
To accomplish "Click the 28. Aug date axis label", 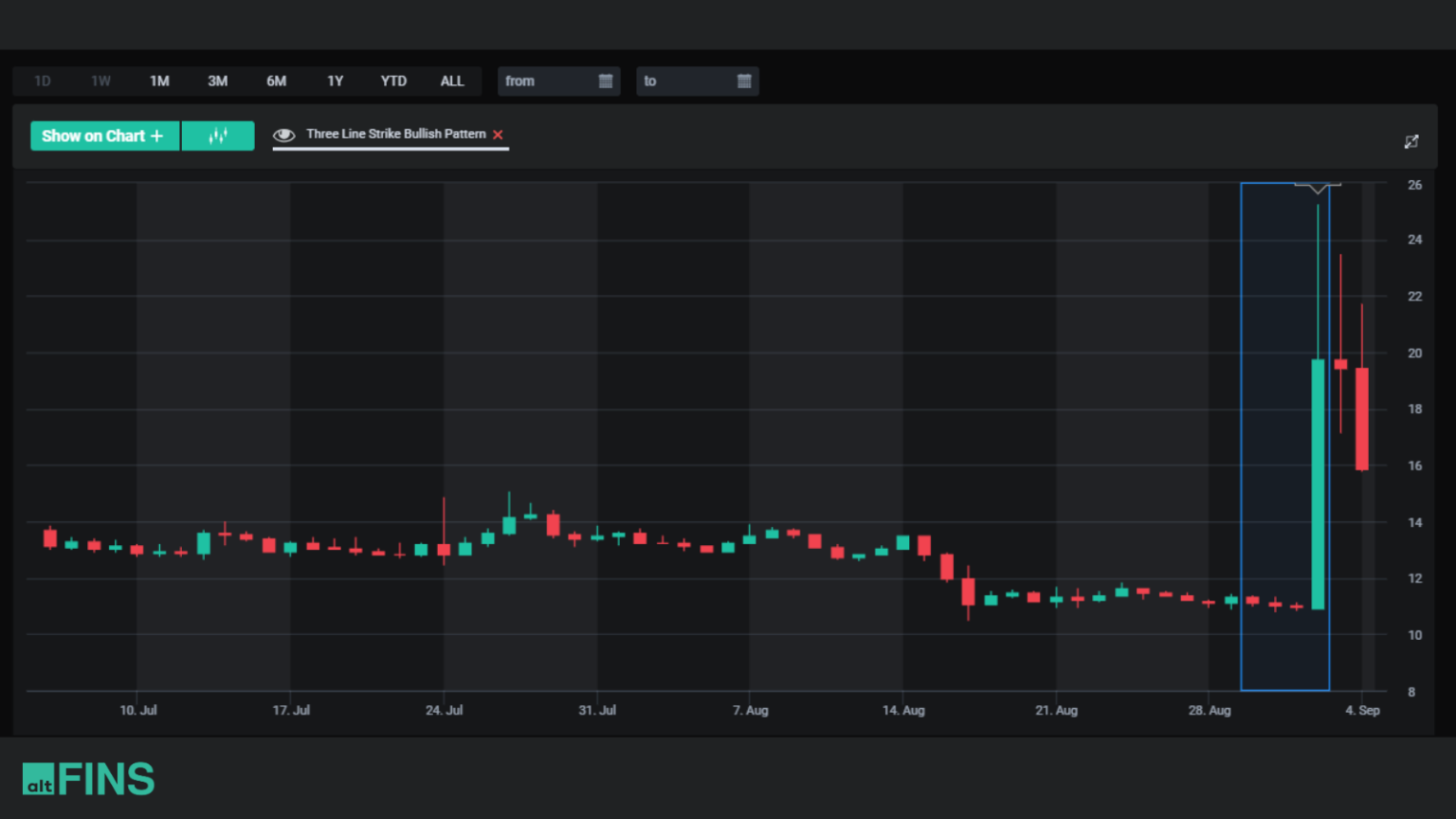I will (x=1210, y=710).
